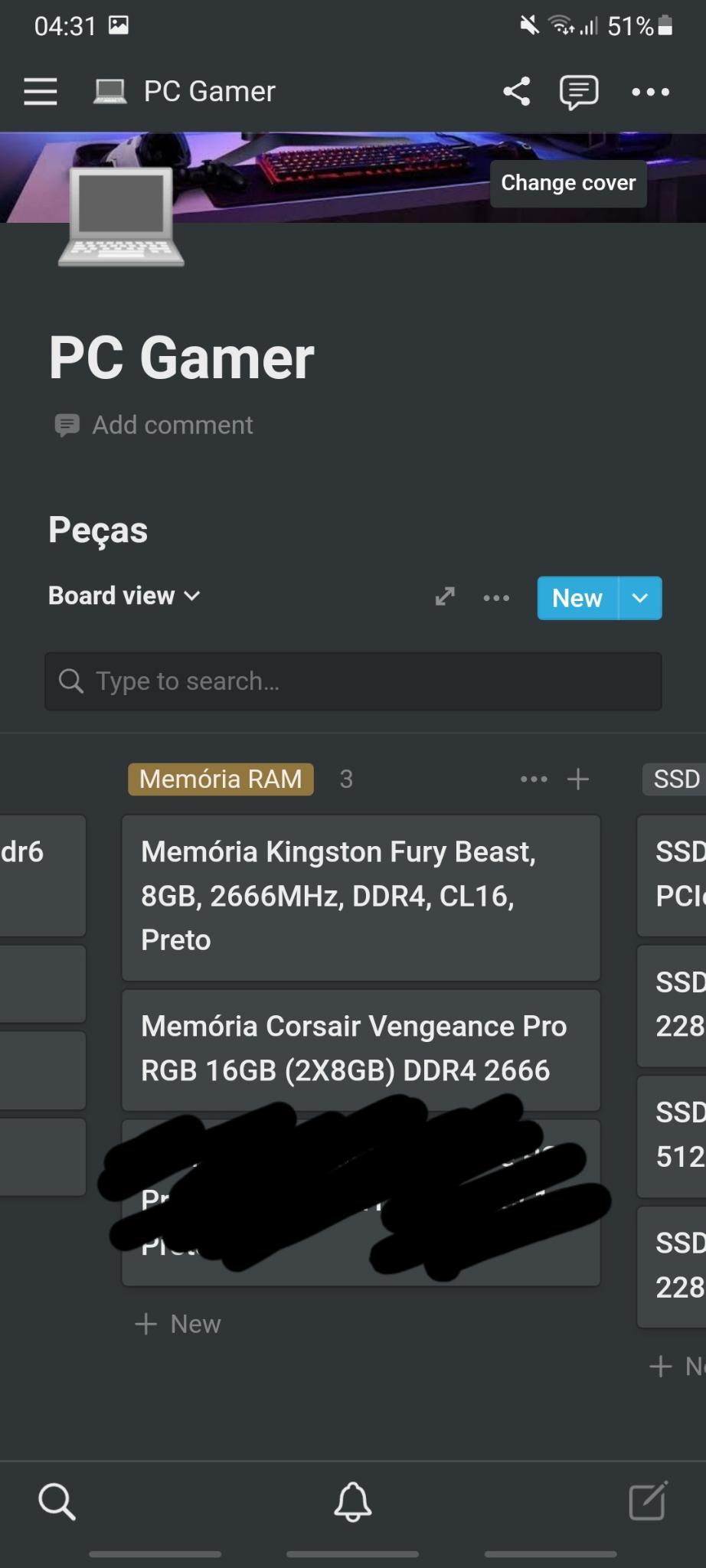Screen dimensions: 706x1568
Task: Click the Change cover button
Action: [x=568, y=183]
